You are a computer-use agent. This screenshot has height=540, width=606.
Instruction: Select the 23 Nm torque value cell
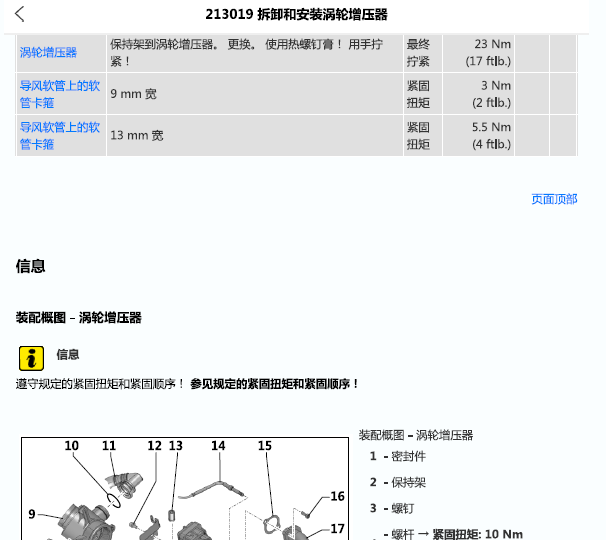click(478, 53)
